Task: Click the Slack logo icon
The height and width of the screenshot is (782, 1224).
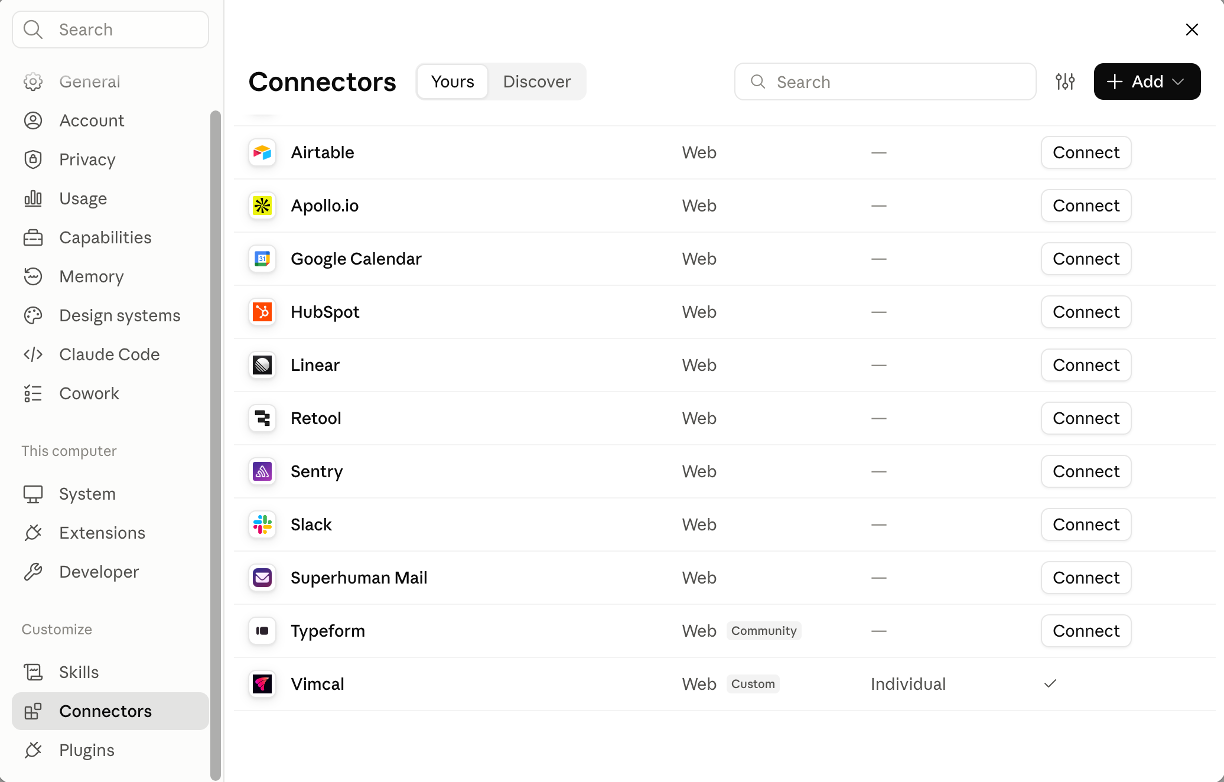Action: tap(262, 525)
